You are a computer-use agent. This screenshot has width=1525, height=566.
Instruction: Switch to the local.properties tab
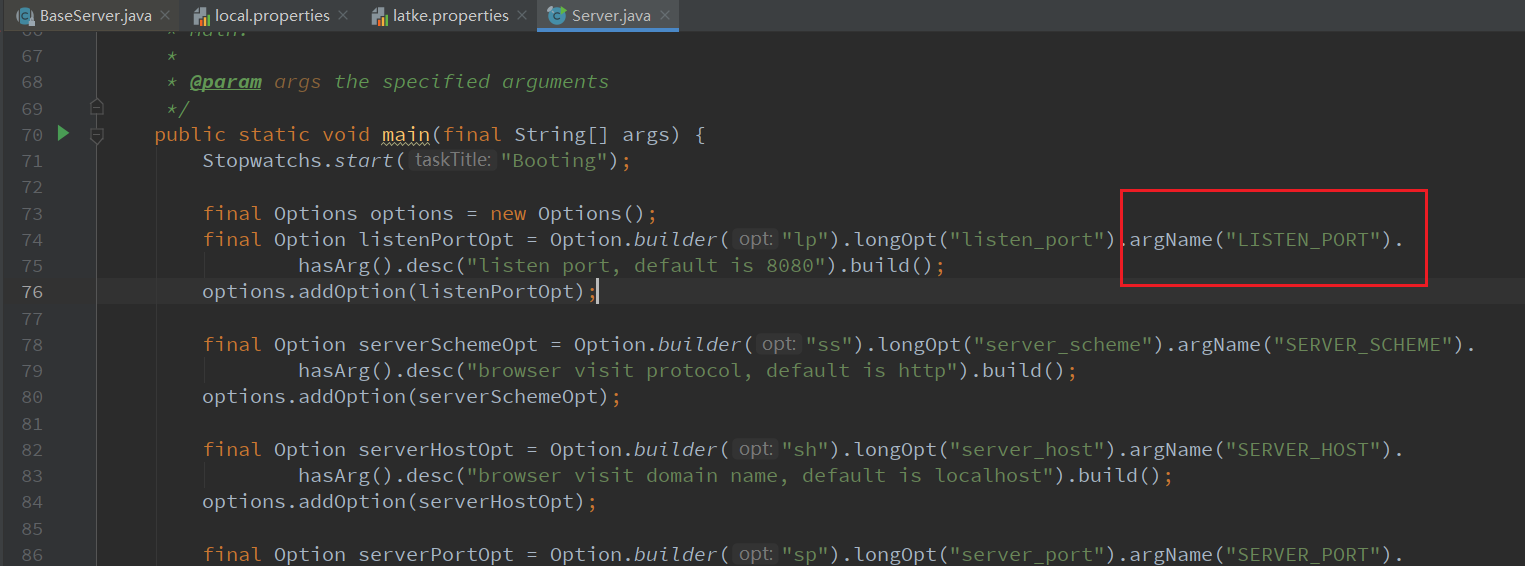pos(272,16)
